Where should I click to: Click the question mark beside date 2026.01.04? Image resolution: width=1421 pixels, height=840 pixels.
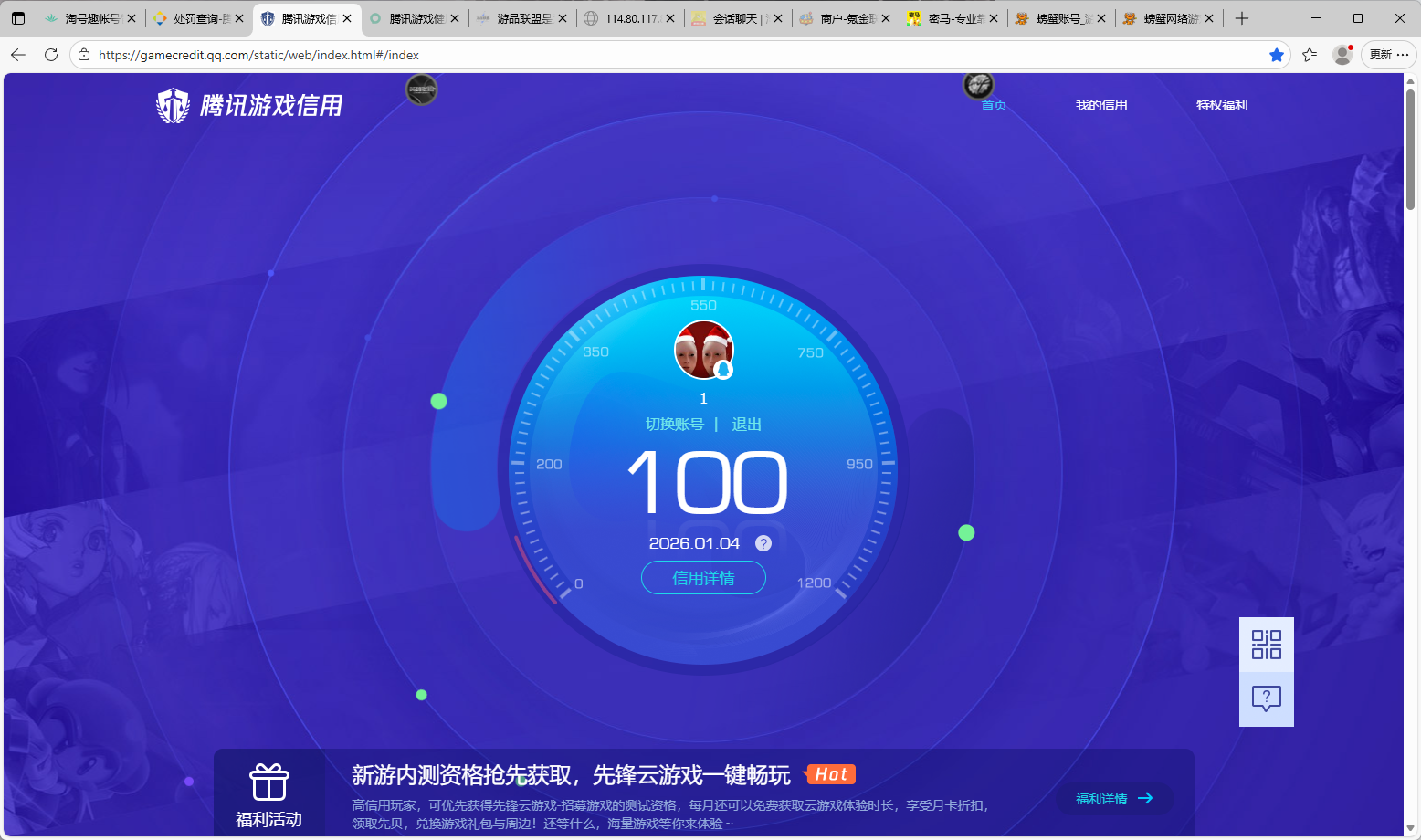pos(763,543)
